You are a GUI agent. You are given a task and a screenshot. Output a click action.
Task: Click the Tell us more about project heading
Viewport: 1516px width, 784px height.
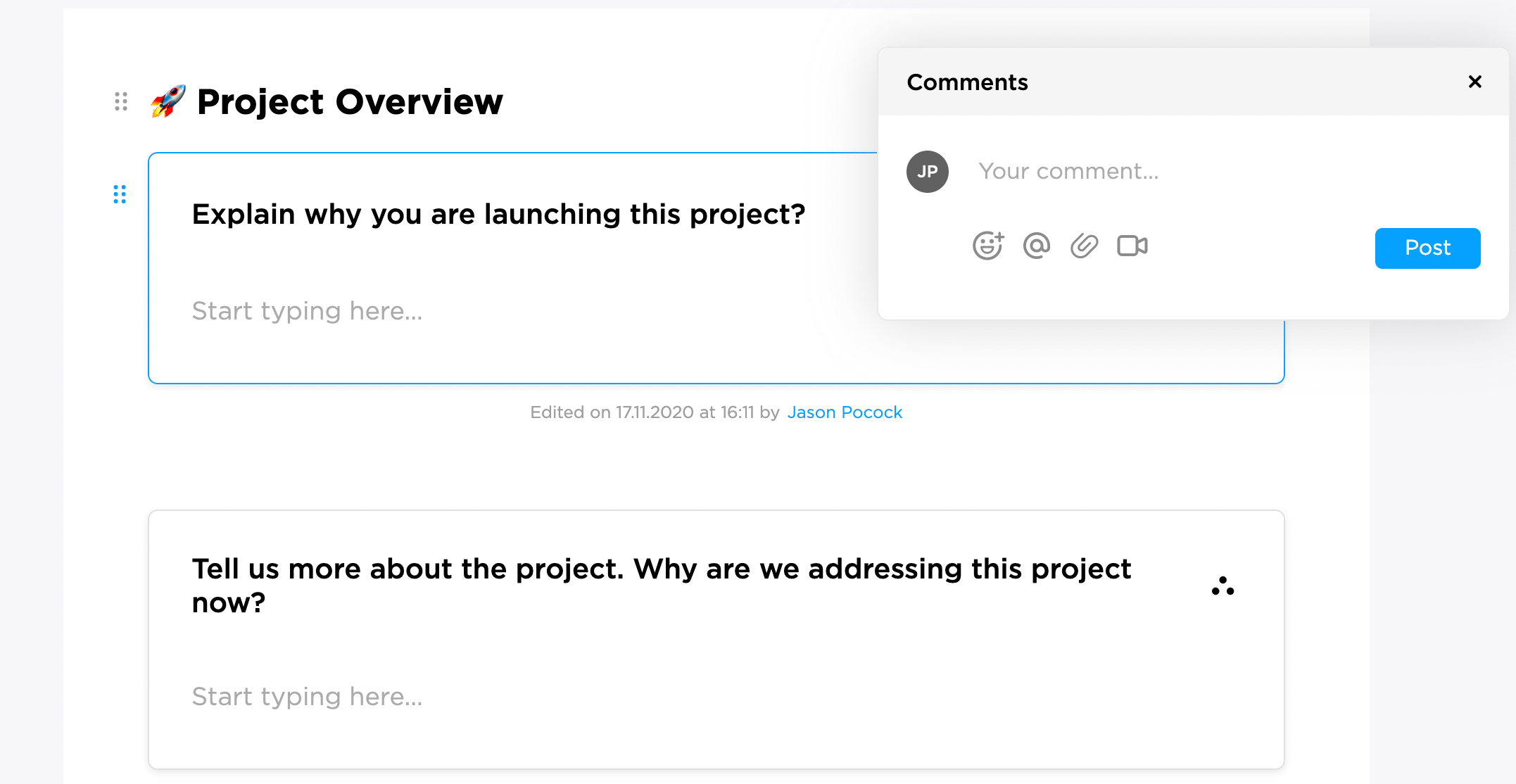[x=660, y=569]
